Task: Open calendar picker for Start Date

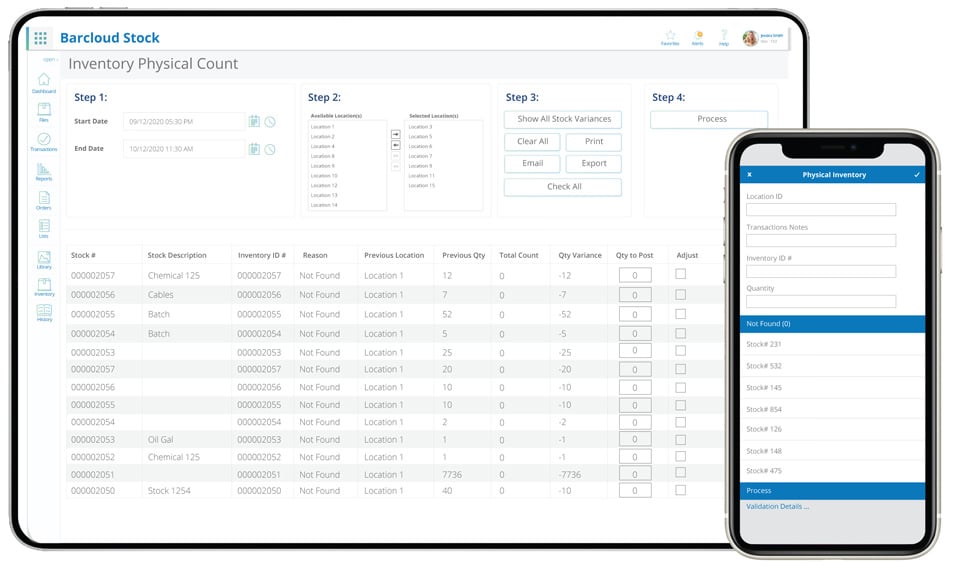Action: 254,121
